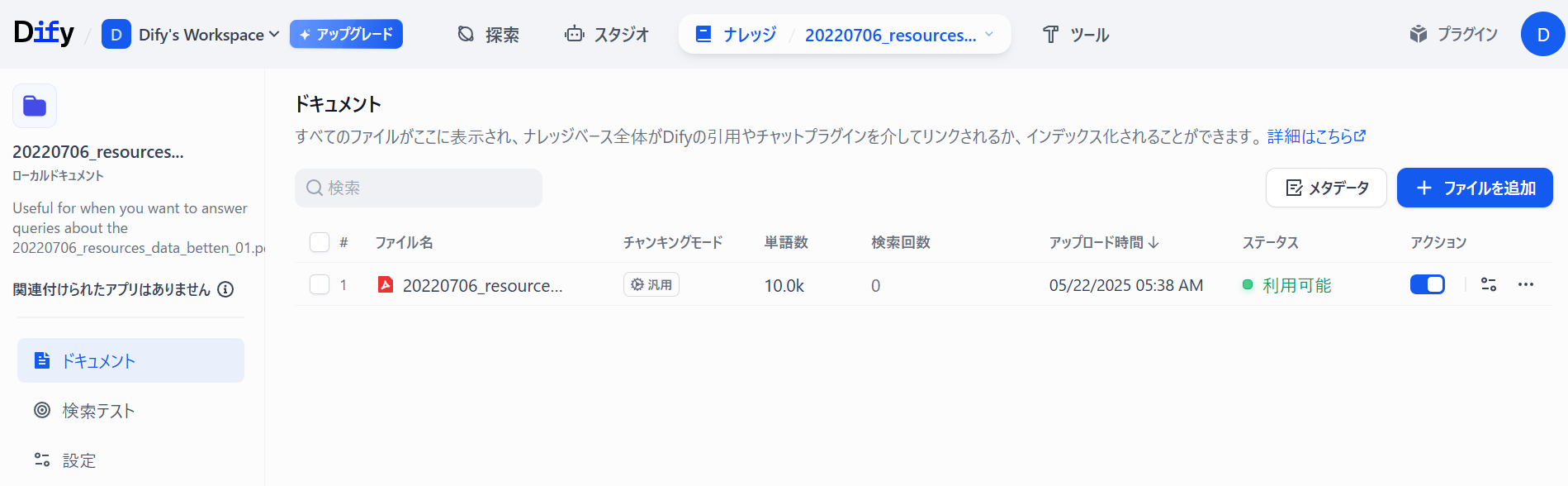1568x486 pixels.
Task: Click the 詳細はこちら link
Action: point(1316,136)
